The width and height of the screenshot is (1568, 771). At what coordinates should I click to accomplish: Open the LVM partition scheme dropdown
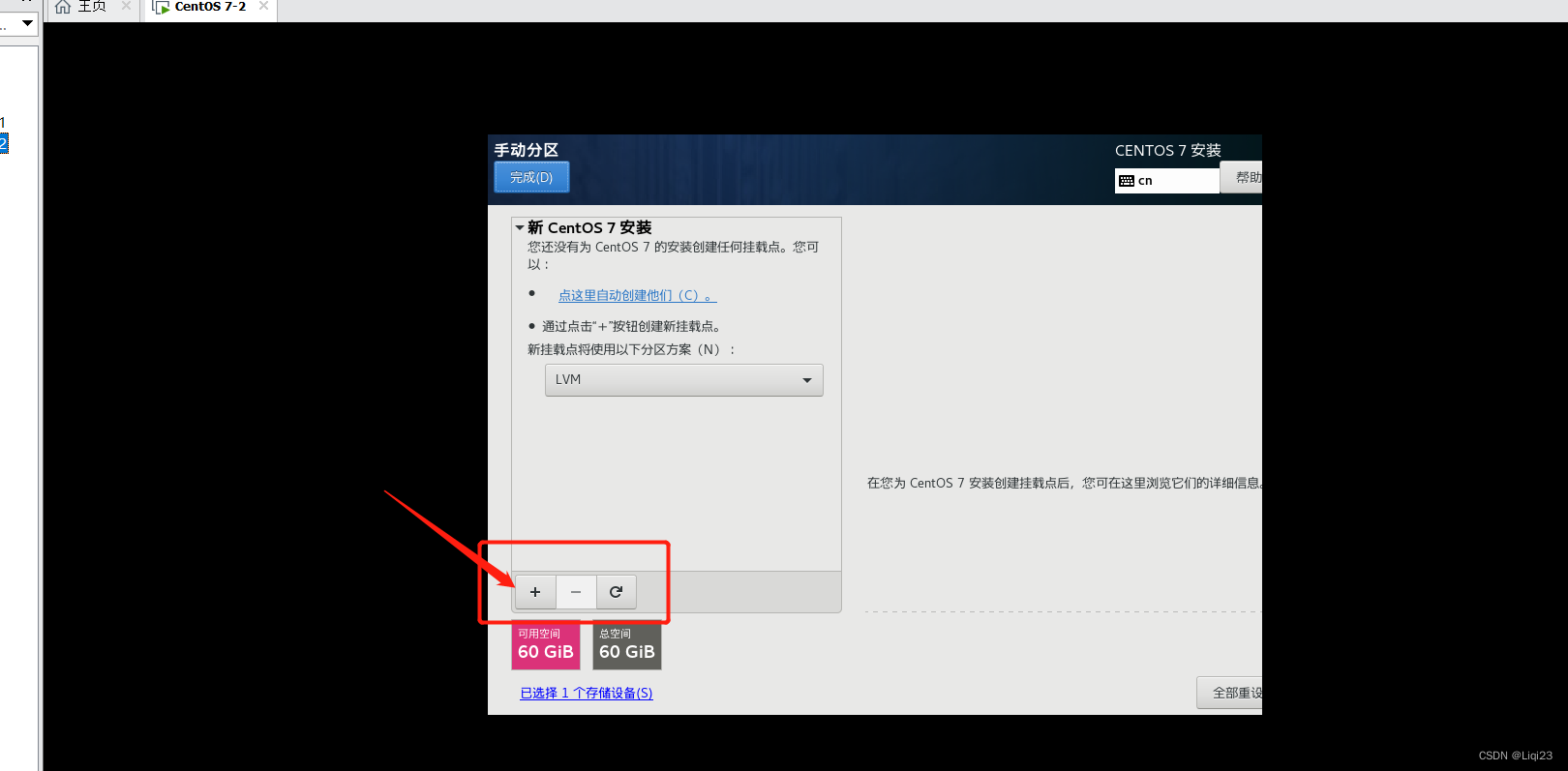coord(684,380)
